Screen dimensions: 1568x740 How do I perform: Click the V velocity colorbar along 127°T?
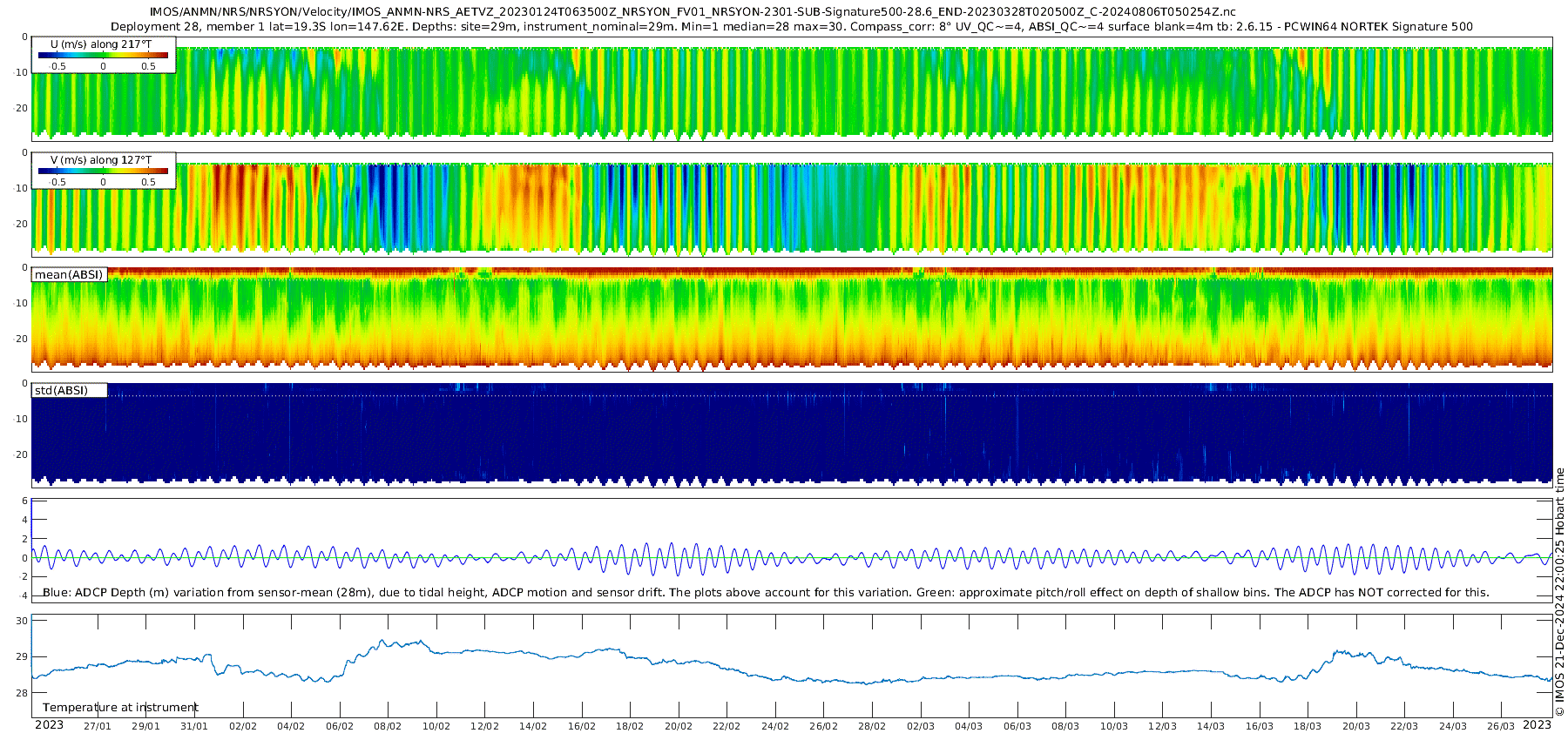click(x=103, y=171)
